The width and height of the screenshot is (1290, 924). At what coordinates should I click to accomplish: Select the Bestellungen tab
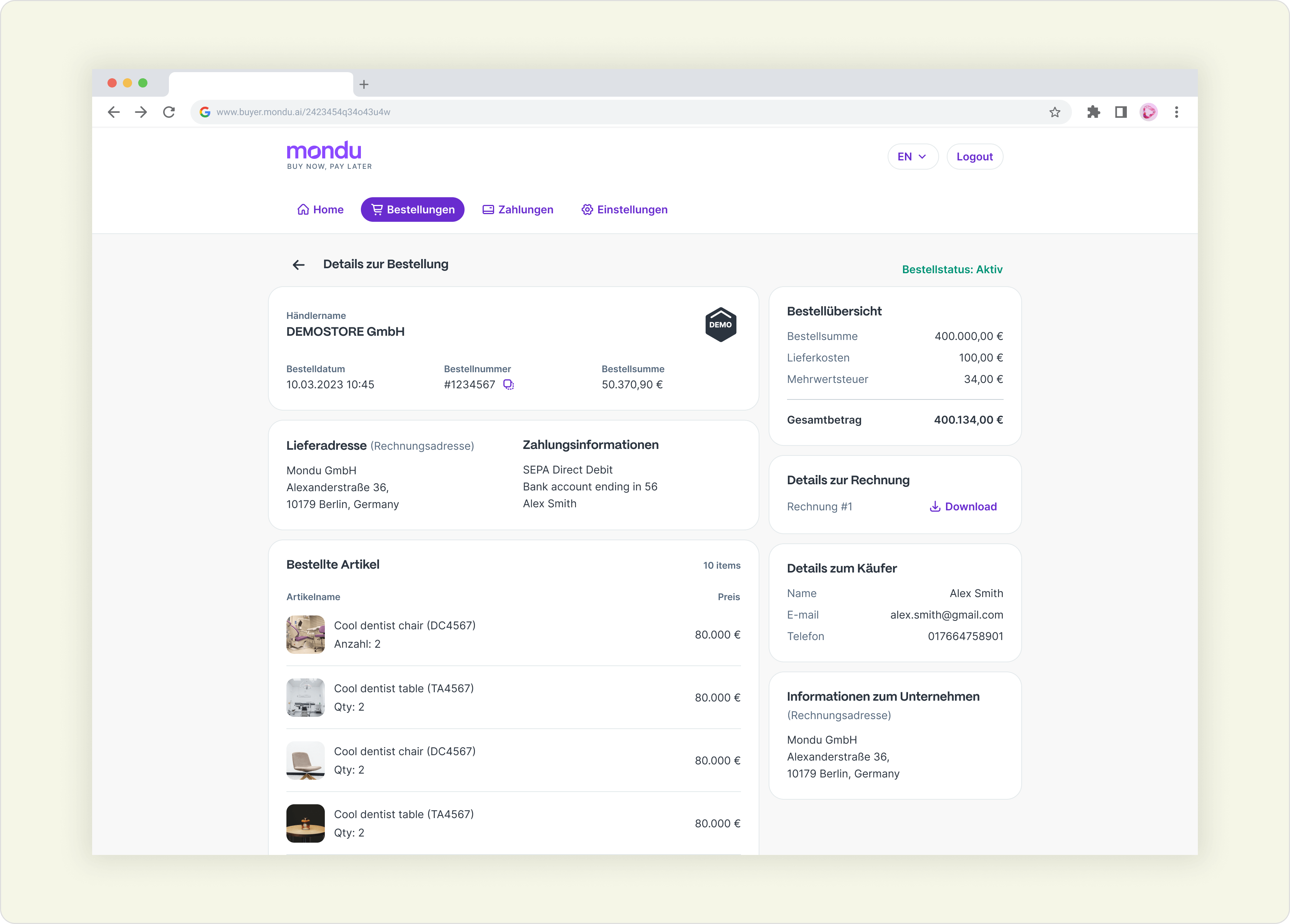412,210
